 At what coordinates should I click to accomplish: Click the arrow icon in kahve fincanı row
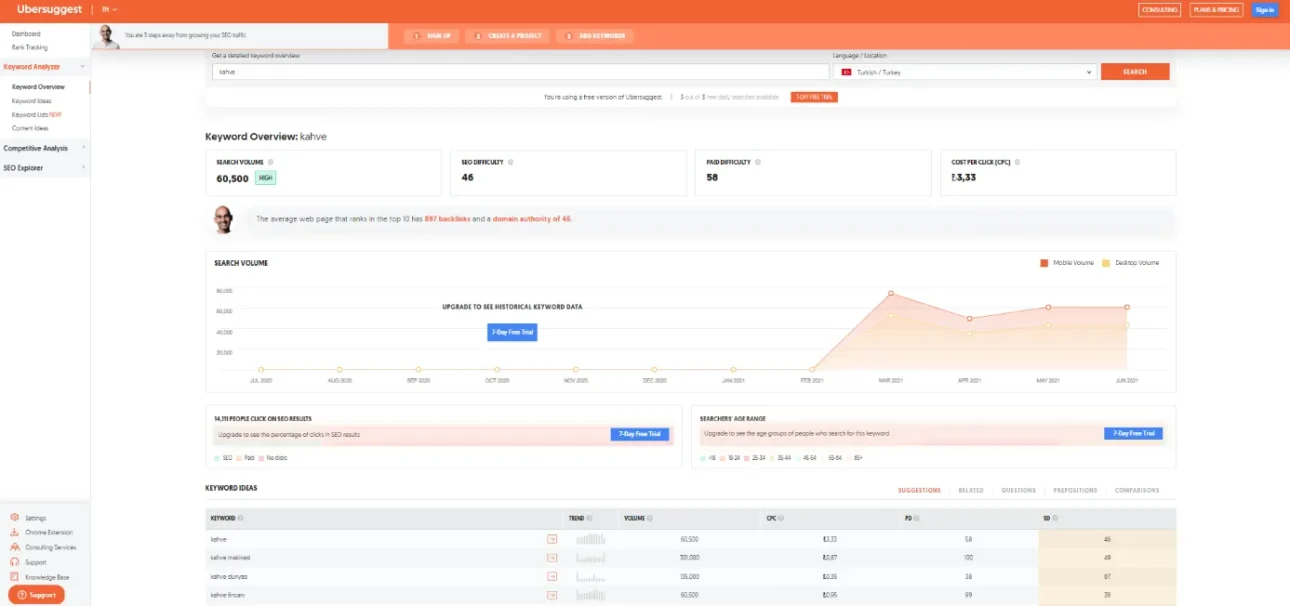click(x=551, y=595)
